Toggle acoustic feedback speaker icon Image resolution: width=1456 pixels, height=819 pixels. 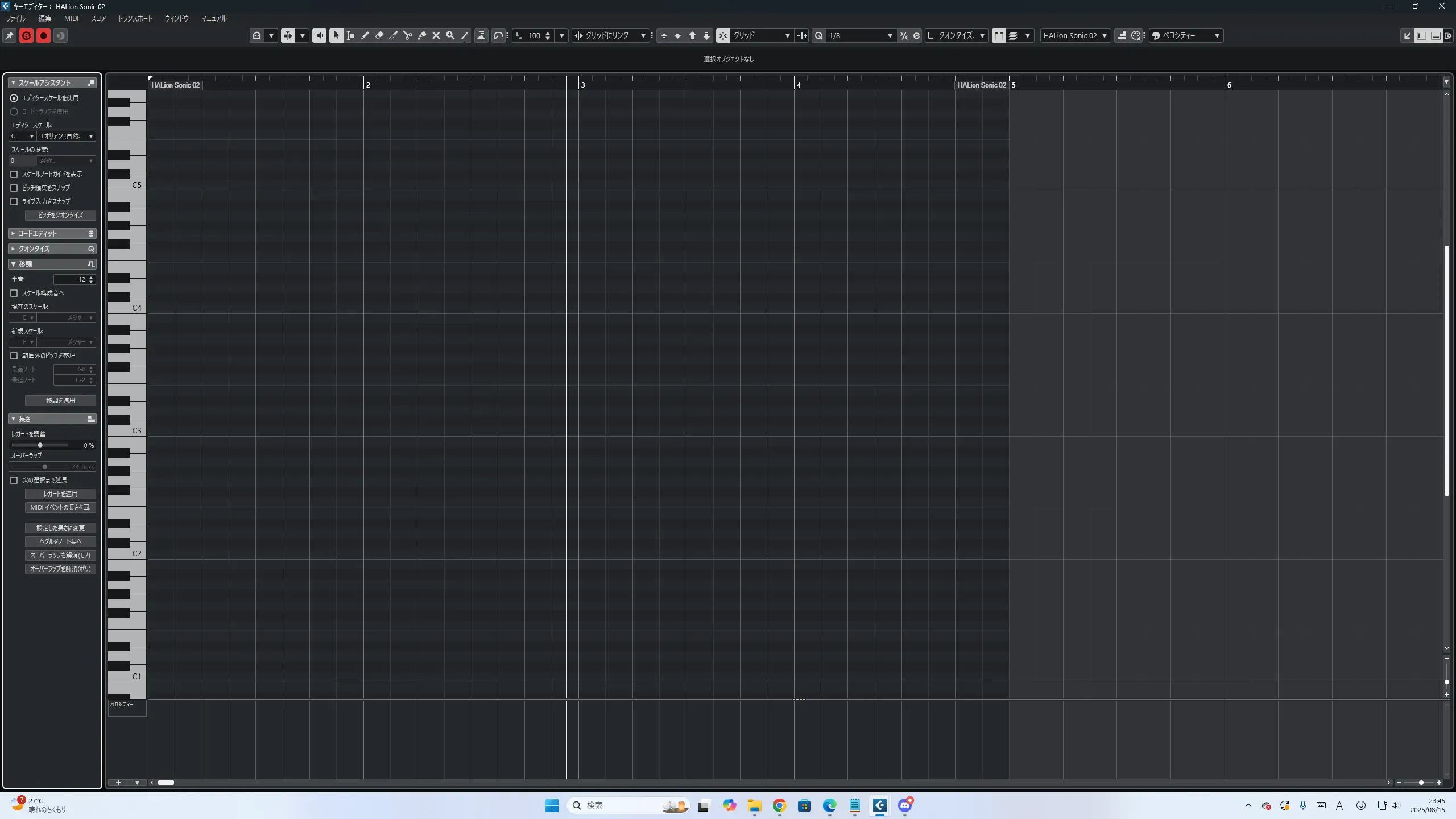tap(319, 35)
